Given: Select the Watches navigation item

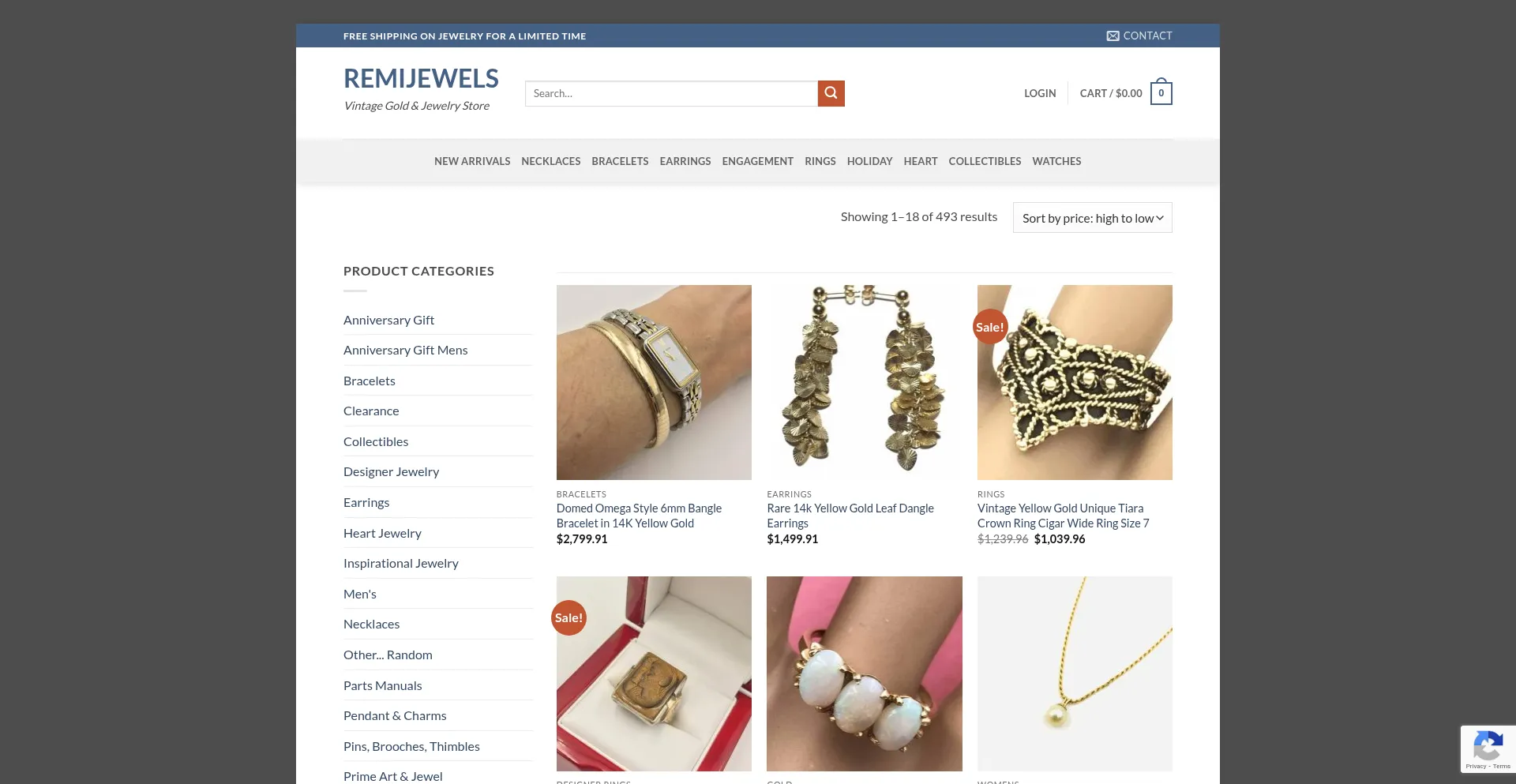Looking at the screenshot, I should click(x=1056, y=161).
